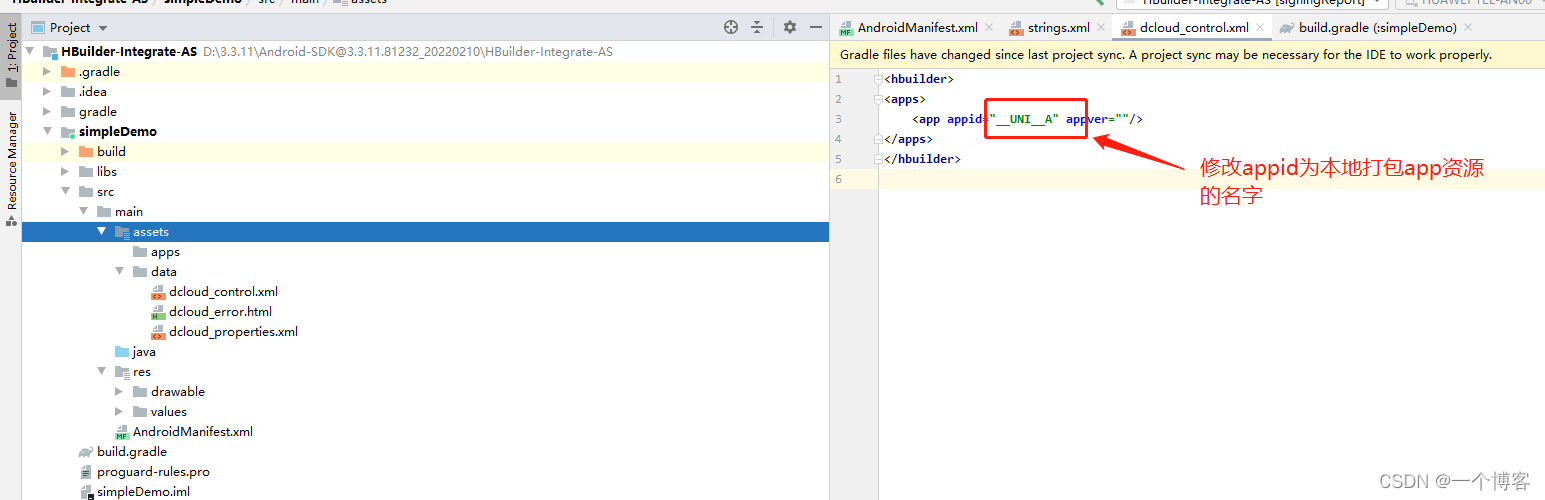This screenshot has width=1545, height=500.
Task: Collapse the res folder arrow
Action: pyautogui.click(x=101, y=372)
